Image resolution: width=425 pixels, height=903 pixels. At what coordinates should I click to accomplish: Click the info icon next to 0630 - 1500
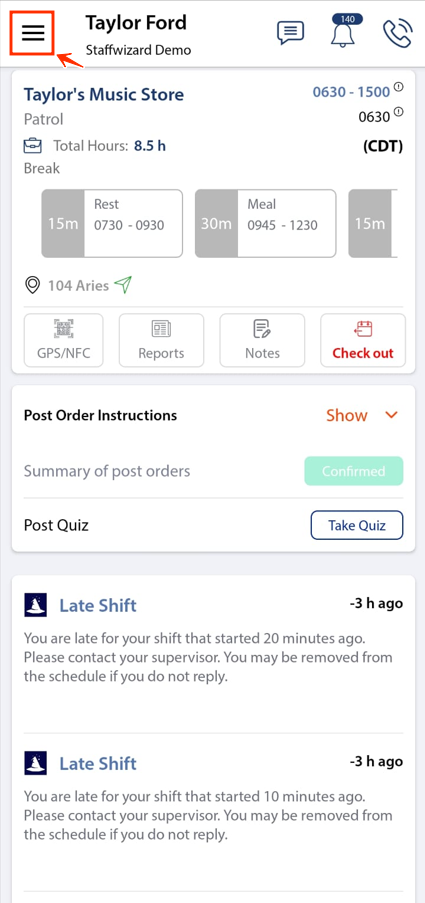[x=399, y=88]
